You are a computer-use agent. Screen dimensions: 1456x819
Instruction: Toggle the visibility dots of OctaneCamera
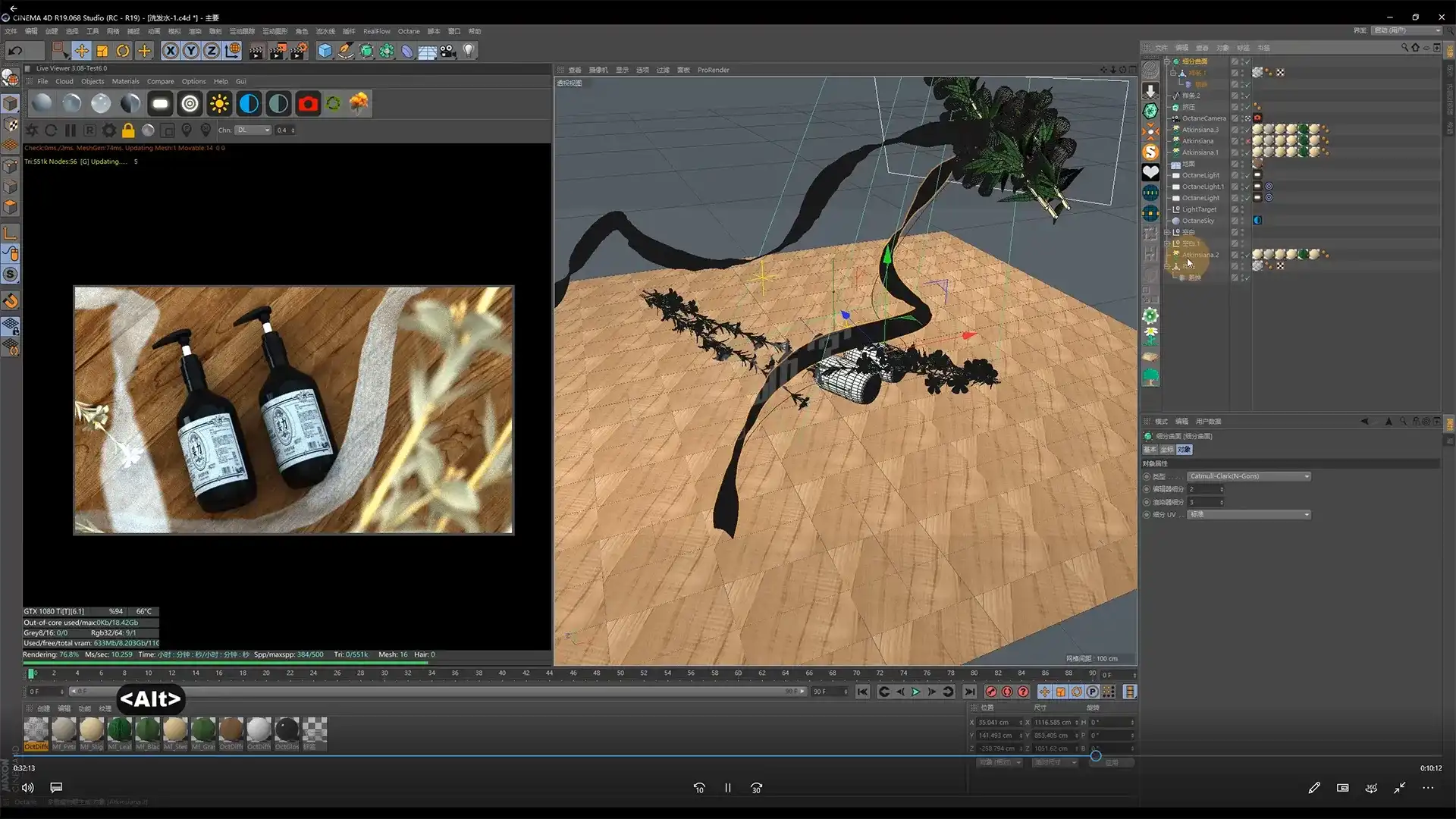pyautogui.click(x=1243, y=118)
